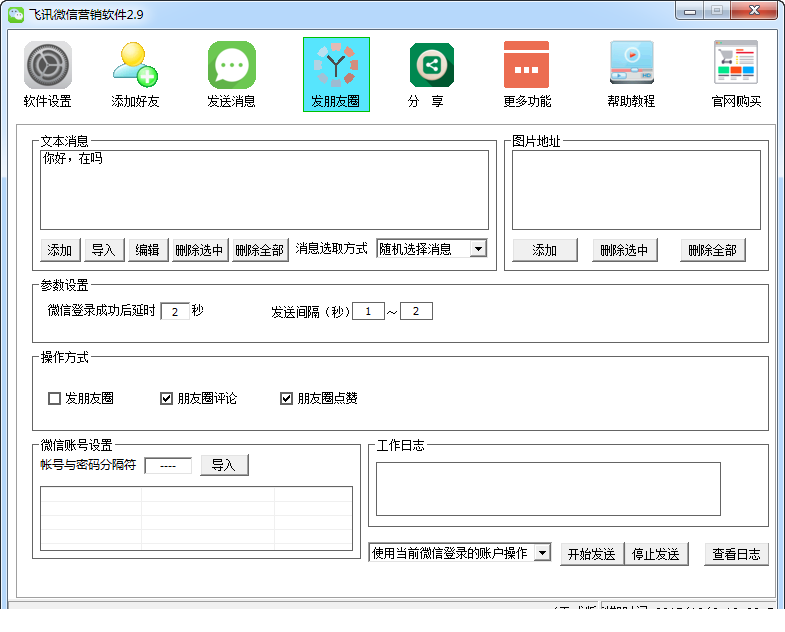Open the 添加好友 user icon
785x632 pixels.
point(135,65)
